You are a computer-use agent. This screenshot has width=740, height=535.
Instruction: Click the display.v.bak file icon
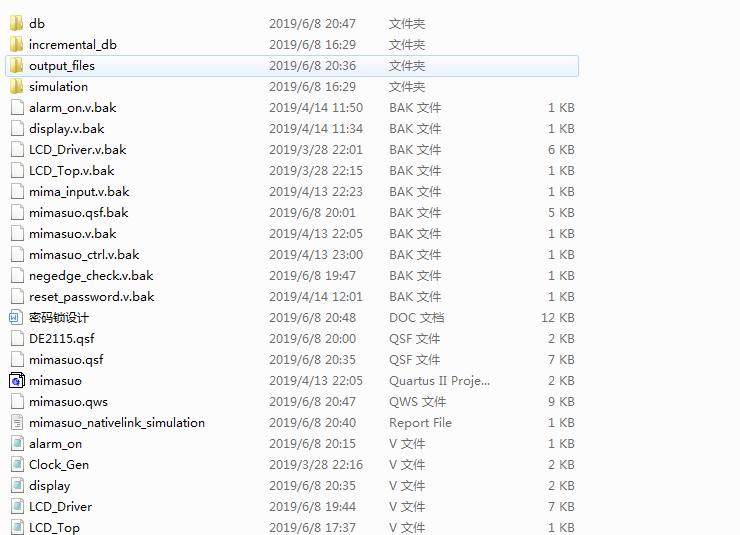click(x=17, y=128)
